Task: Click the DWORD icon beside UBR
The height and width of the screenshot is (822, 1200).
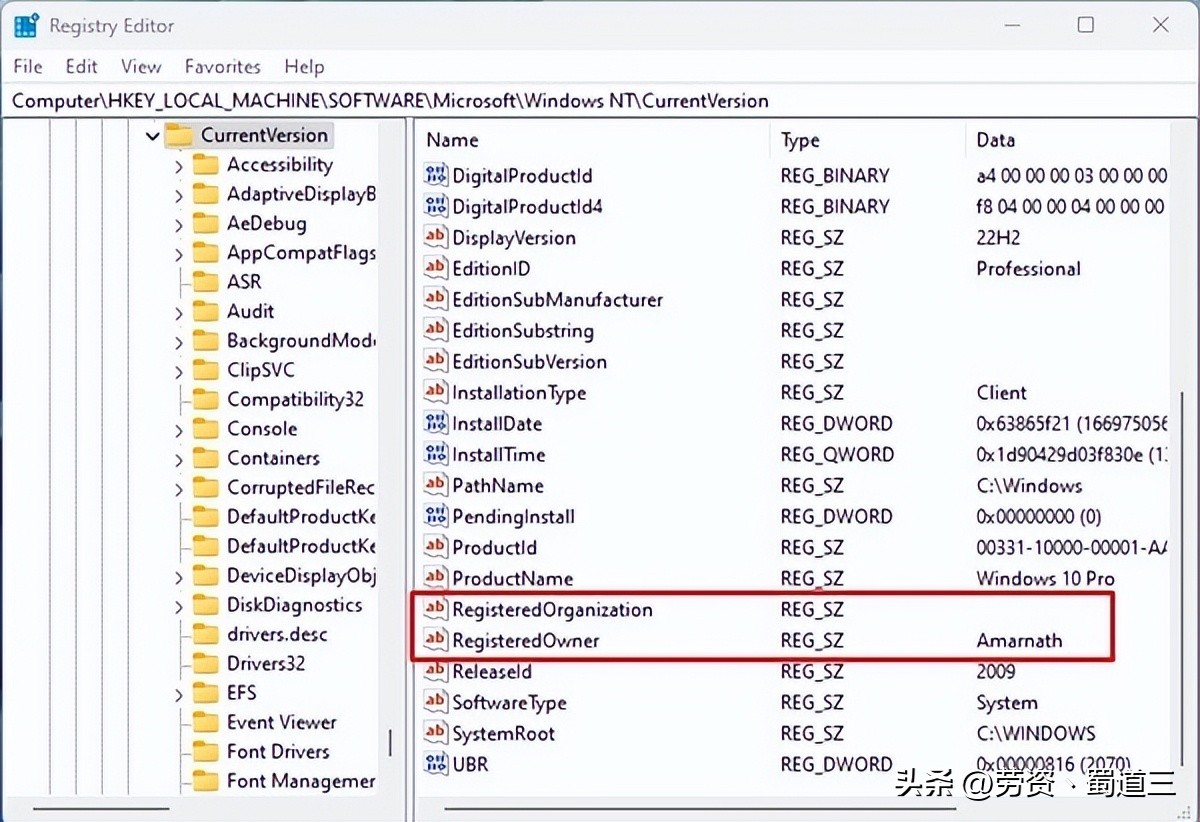Action: pos(435,764)
